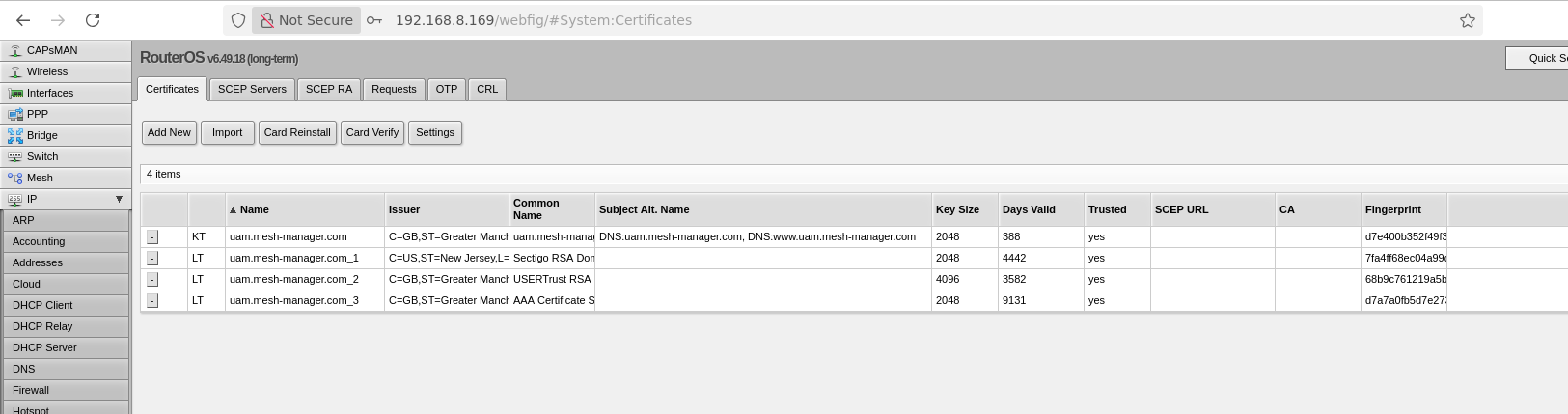This screenshot has width=1568, height=414.
Task: Click the Import certificate button
Action: click(x=228, y=132)
